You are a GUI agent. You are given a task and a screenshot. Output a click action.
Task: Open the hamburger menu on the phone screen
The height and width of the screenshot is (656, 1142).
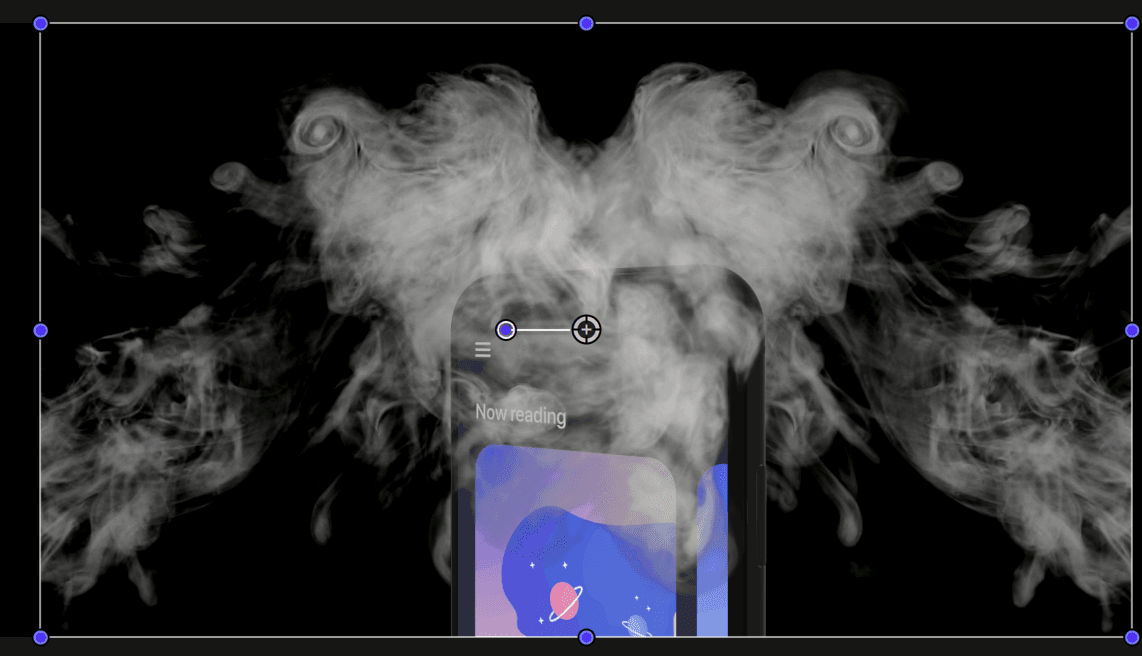(x=483, y=350)
